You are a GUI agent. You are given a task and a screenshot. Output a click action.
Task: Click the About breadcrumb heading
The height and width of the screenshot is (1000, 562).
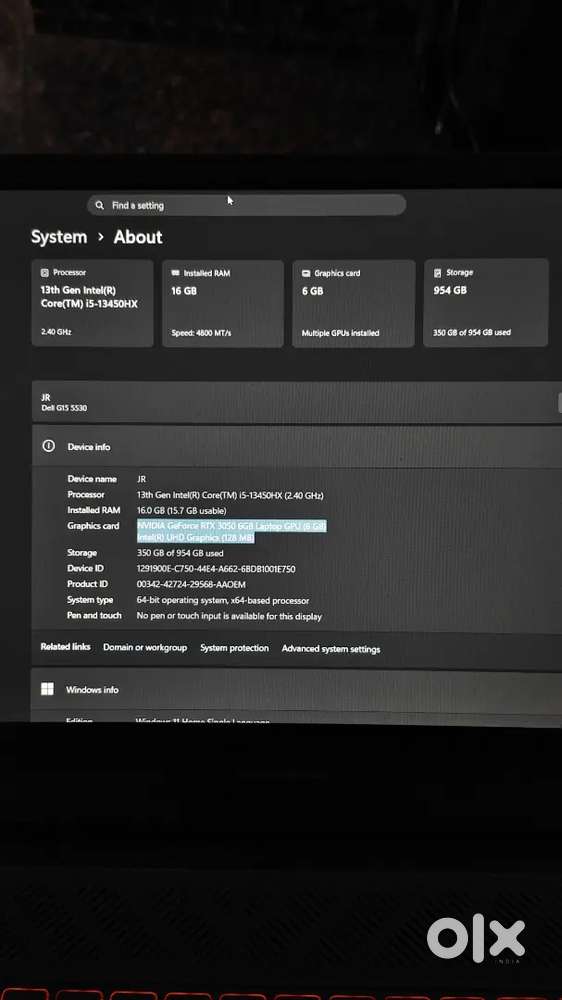coord(138,237)
